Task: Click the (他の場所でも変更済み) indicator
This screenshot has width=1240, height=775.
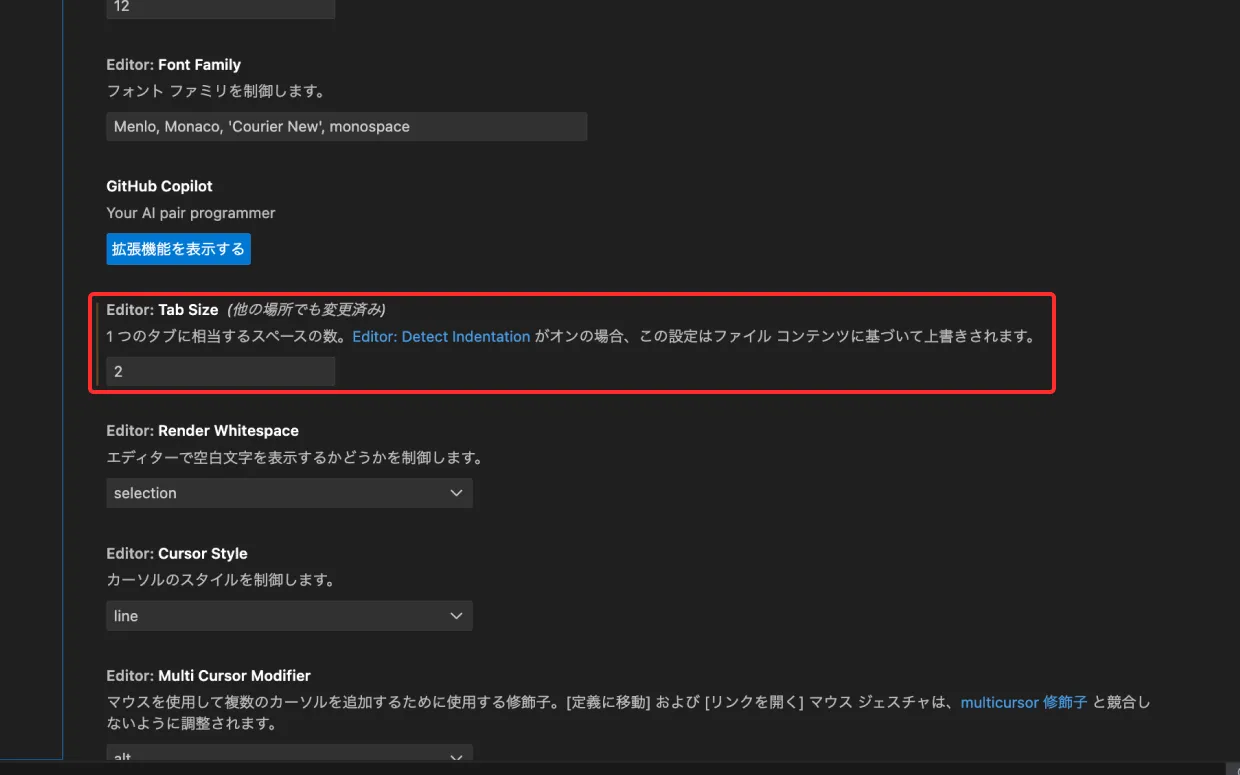Action: click(x=306, y=310)
